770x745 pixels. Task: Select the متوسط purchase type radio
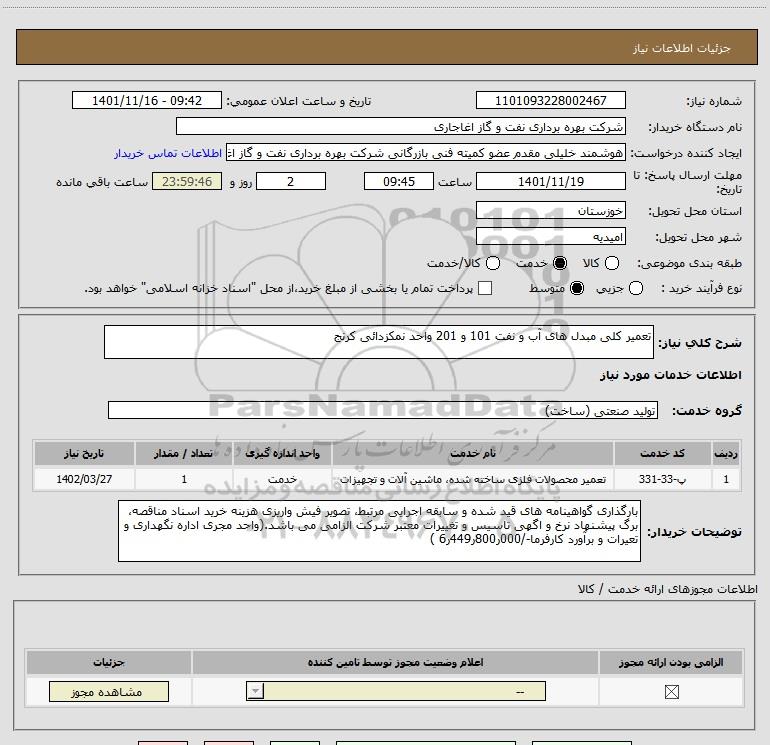tap(577, 288)
